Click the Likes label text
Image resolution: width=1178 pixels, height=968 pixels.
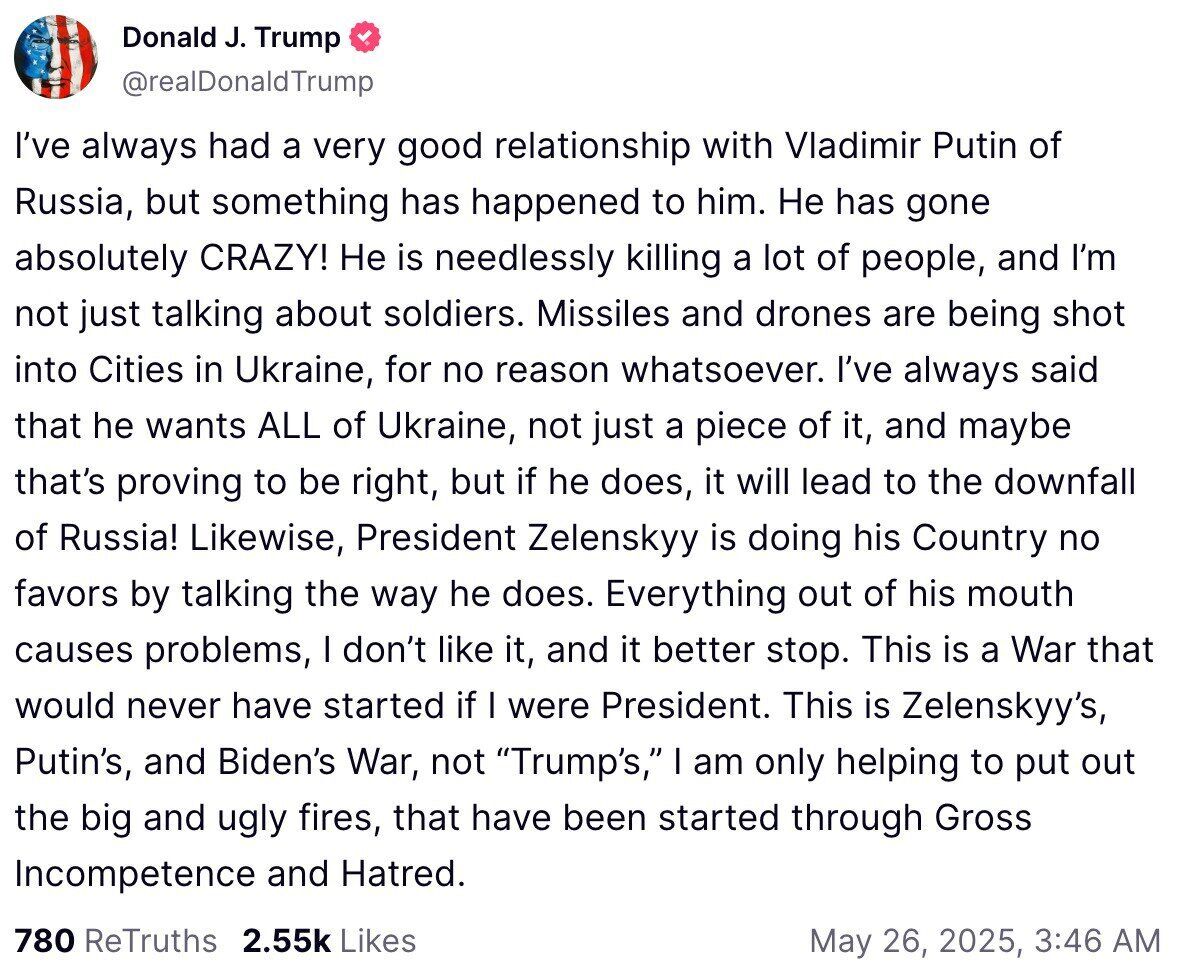378,940
